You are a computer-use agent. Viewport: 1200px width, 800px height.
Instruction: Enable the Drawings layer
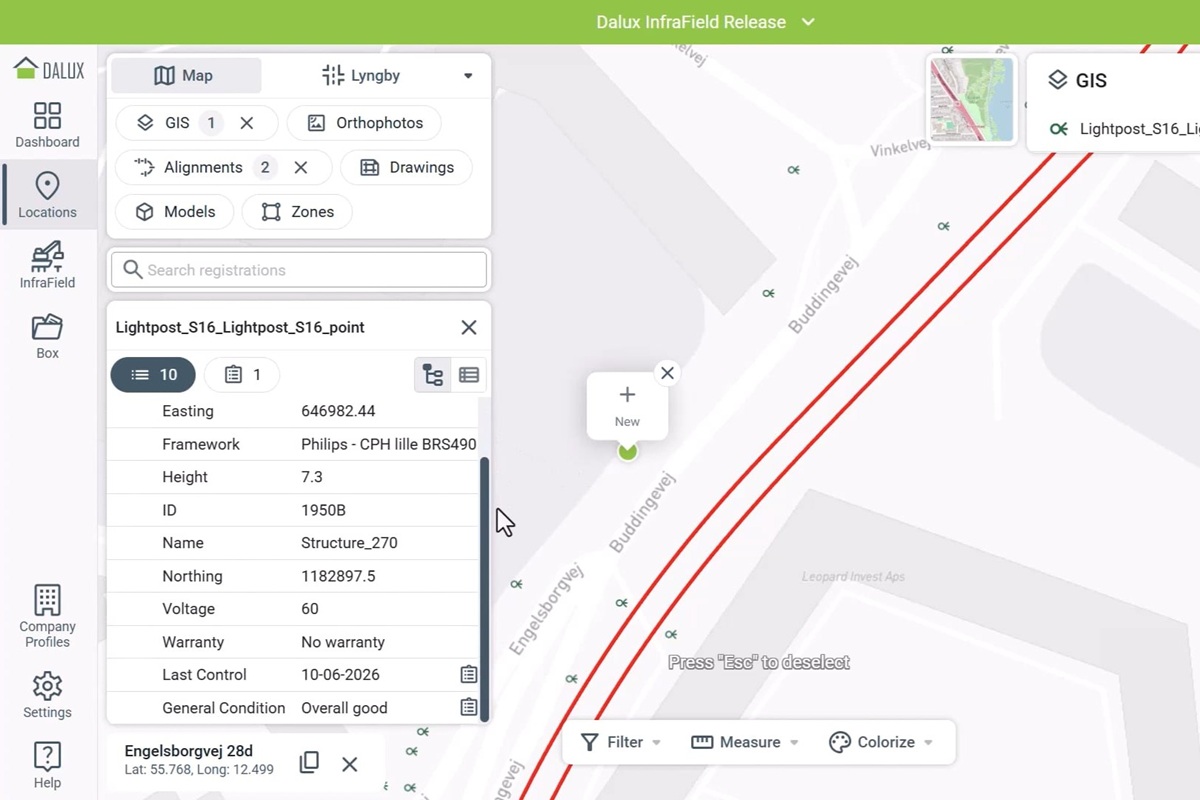[406, 167]
